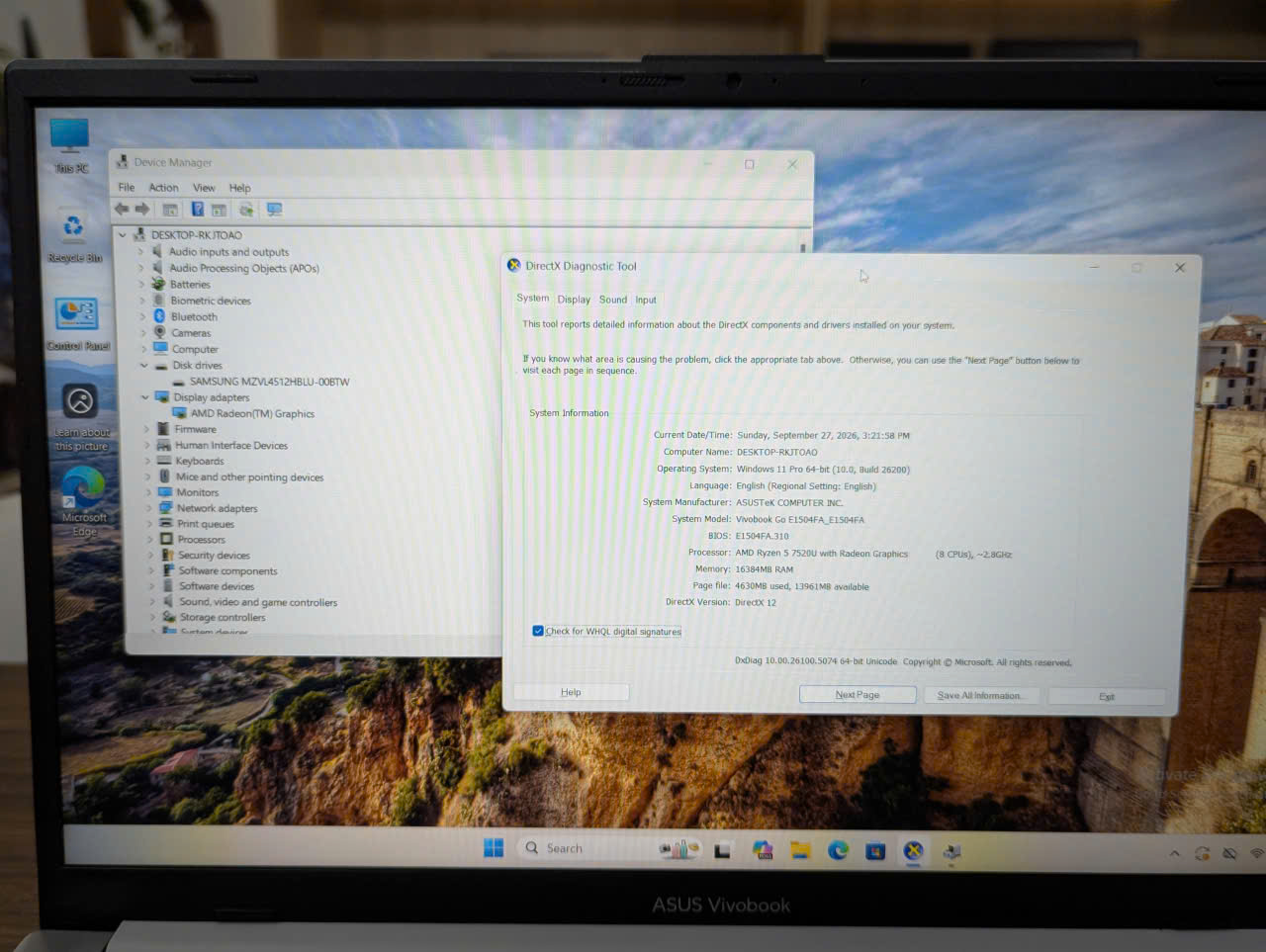The image size is (1266, 952).
Task: Select the Print queues printer icon
Action: click(166, 523)
